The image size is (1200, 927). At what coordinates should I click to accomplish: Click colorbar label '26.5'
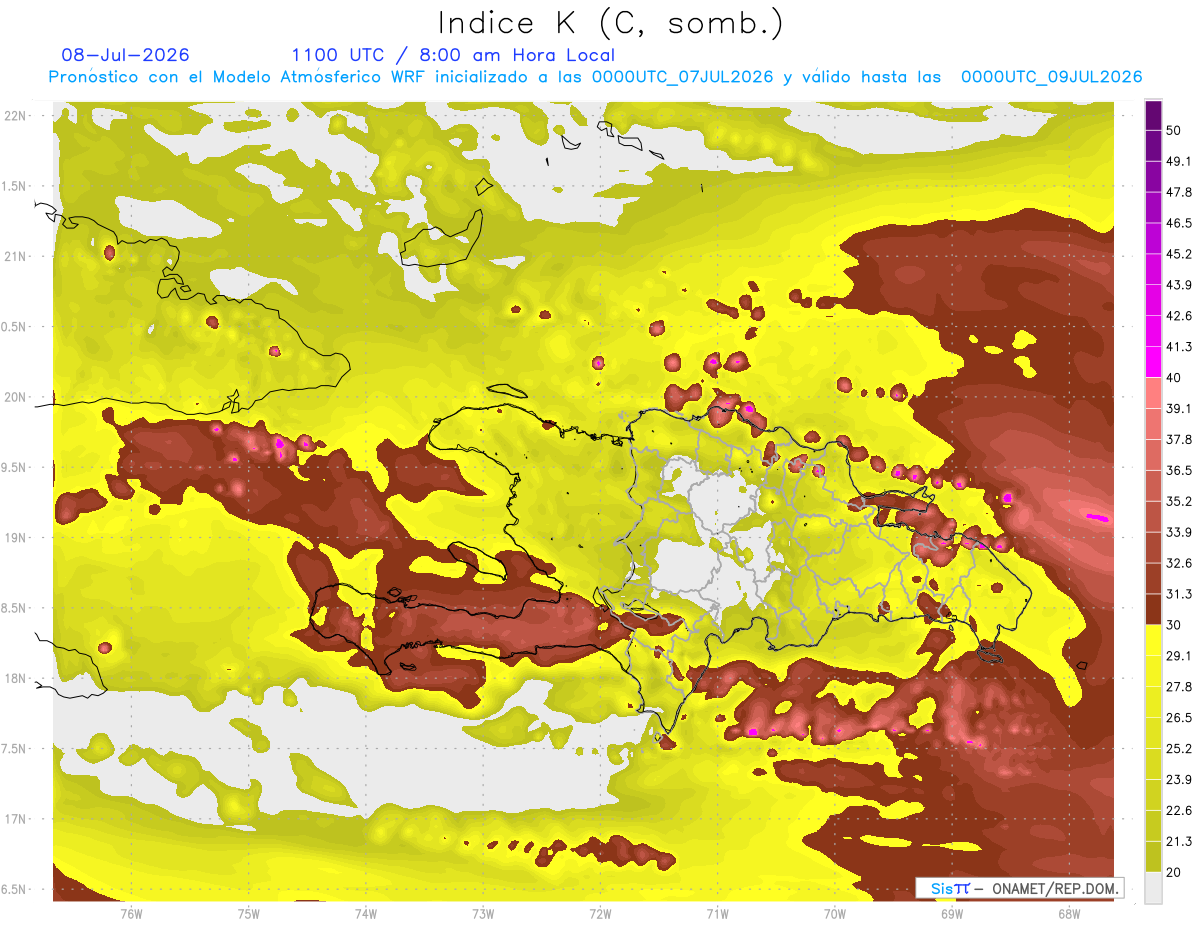[1178, 718]
